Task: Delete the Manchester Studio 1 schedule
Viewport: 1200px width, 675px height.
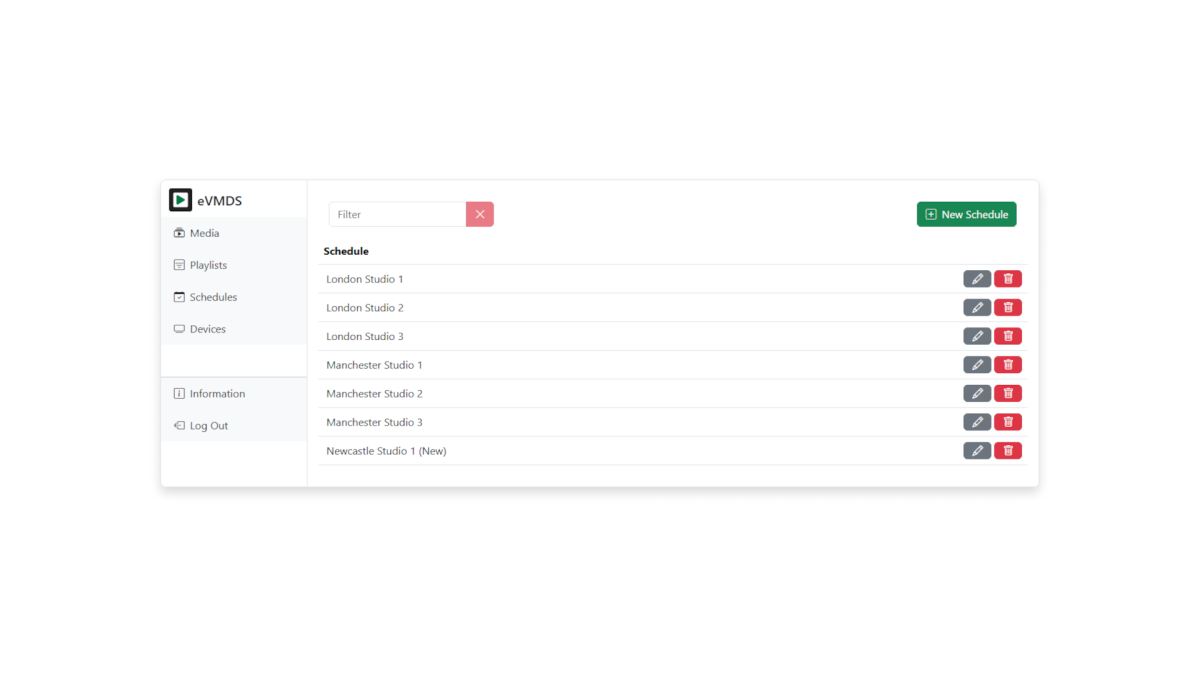Action: tap(1008, 365)
